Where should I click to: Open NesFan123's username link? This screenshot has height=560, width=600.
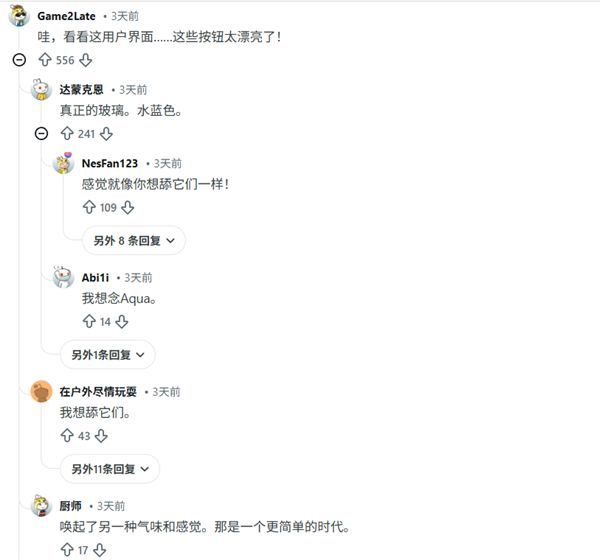110,163
